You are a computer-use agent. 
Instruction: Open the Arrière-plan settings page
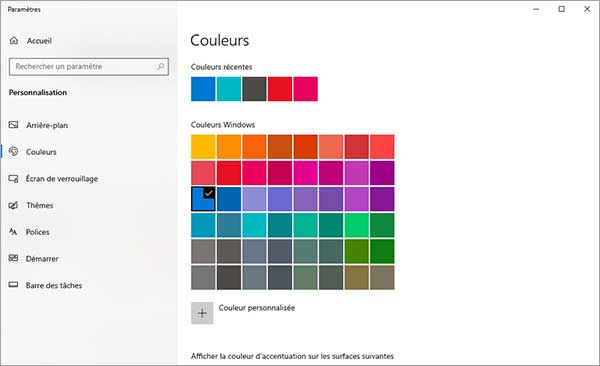click(47, 125)
